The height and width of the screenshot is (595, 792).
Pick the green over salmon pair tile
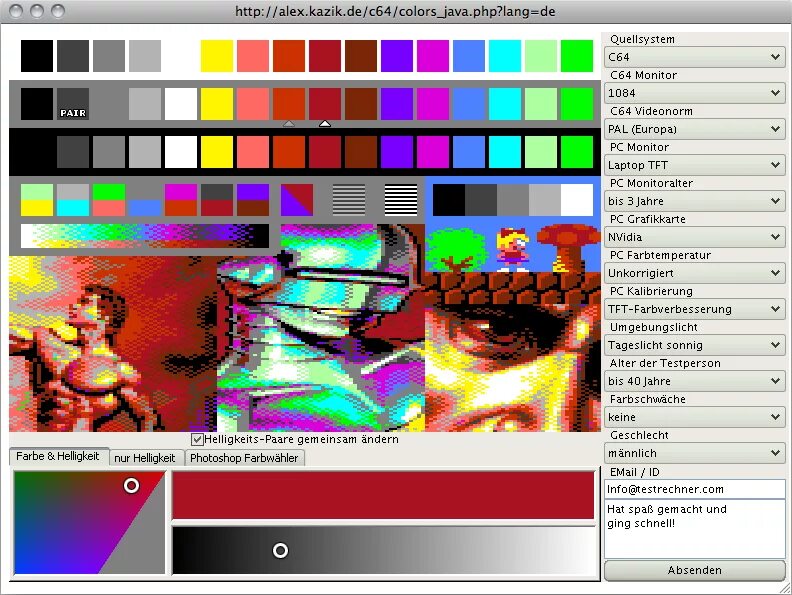coord(109,200)
